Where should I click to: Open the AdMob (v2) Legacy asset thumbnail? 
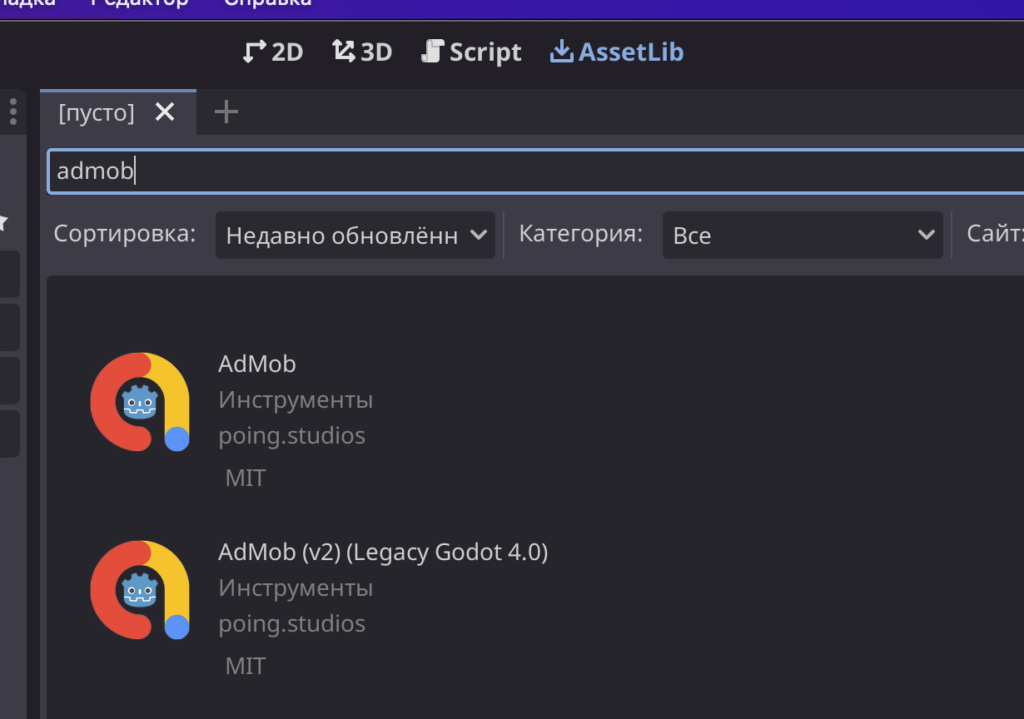tap(140, 590)
